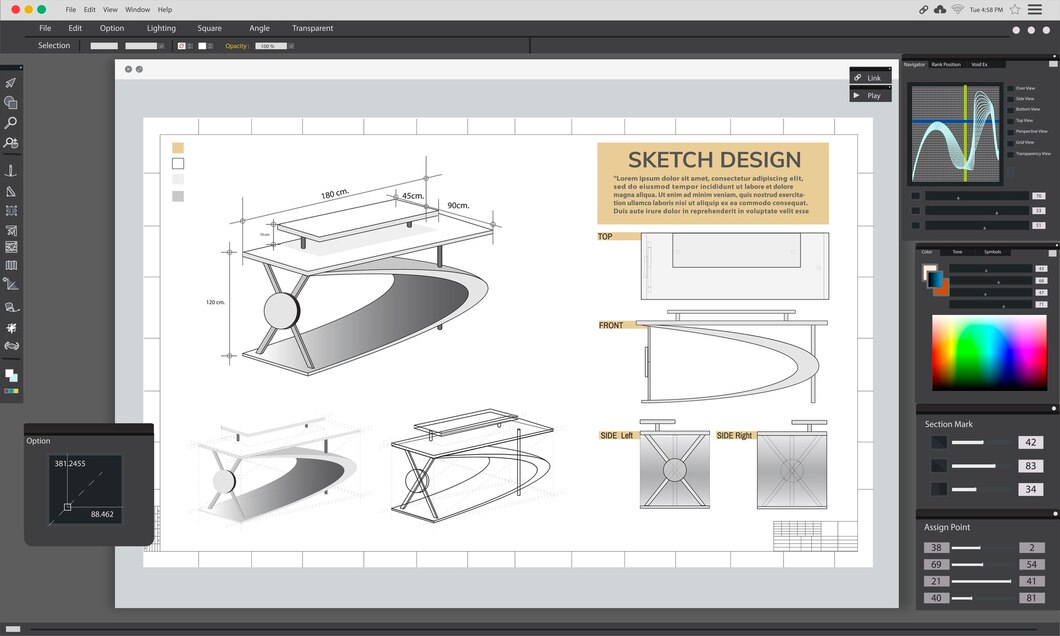Image resolution: width=1060 pixels, height=636 pixels.
Task: Toggle Perspective View on
Action: pos(1011,131)
